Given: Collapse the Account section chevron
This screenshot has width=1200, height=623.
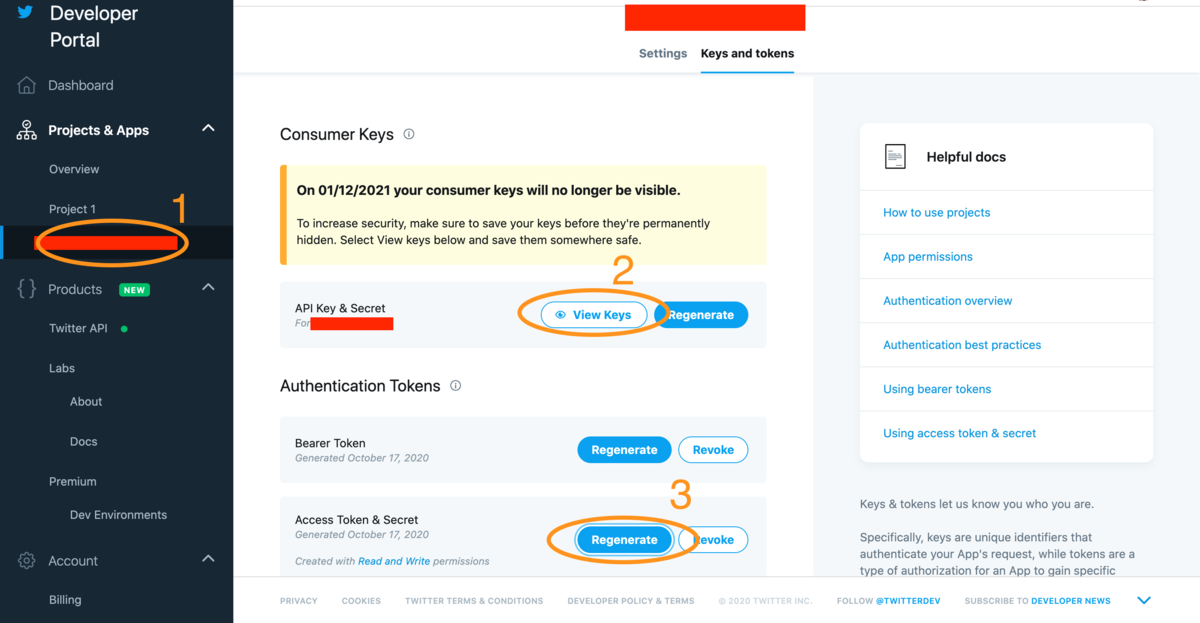Looking at the screenshot, I should tap(208, 559).
